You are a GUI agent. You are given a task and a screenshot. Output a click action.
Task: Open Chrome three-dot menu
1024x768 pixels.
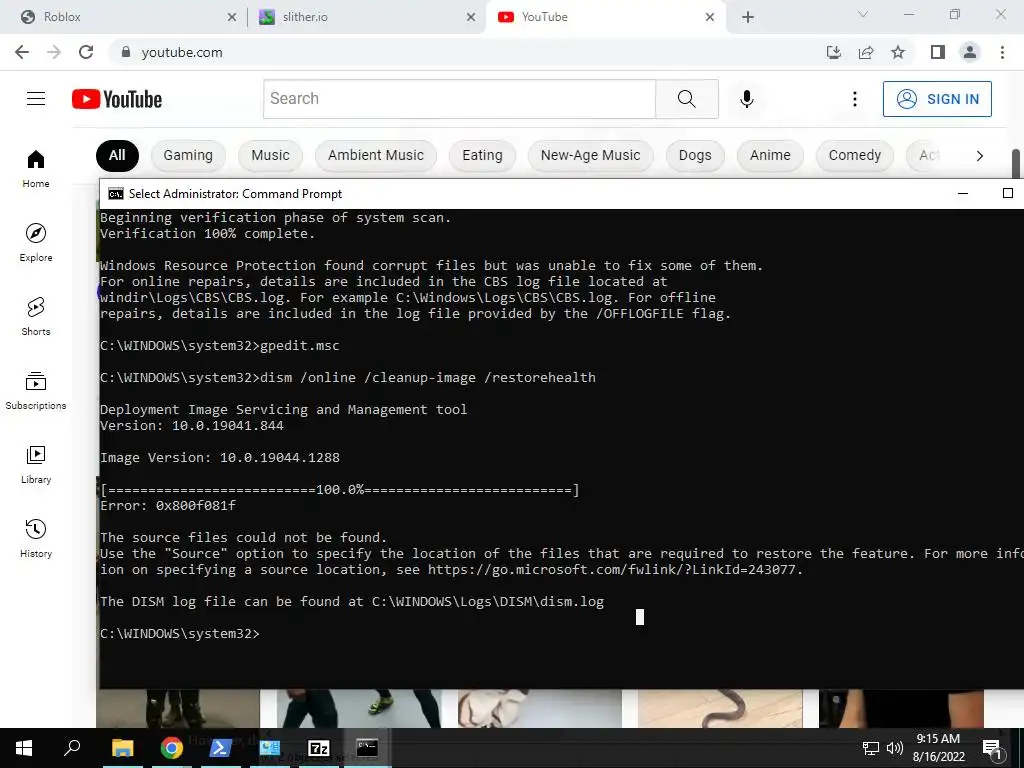click(x=1002, y=52)
